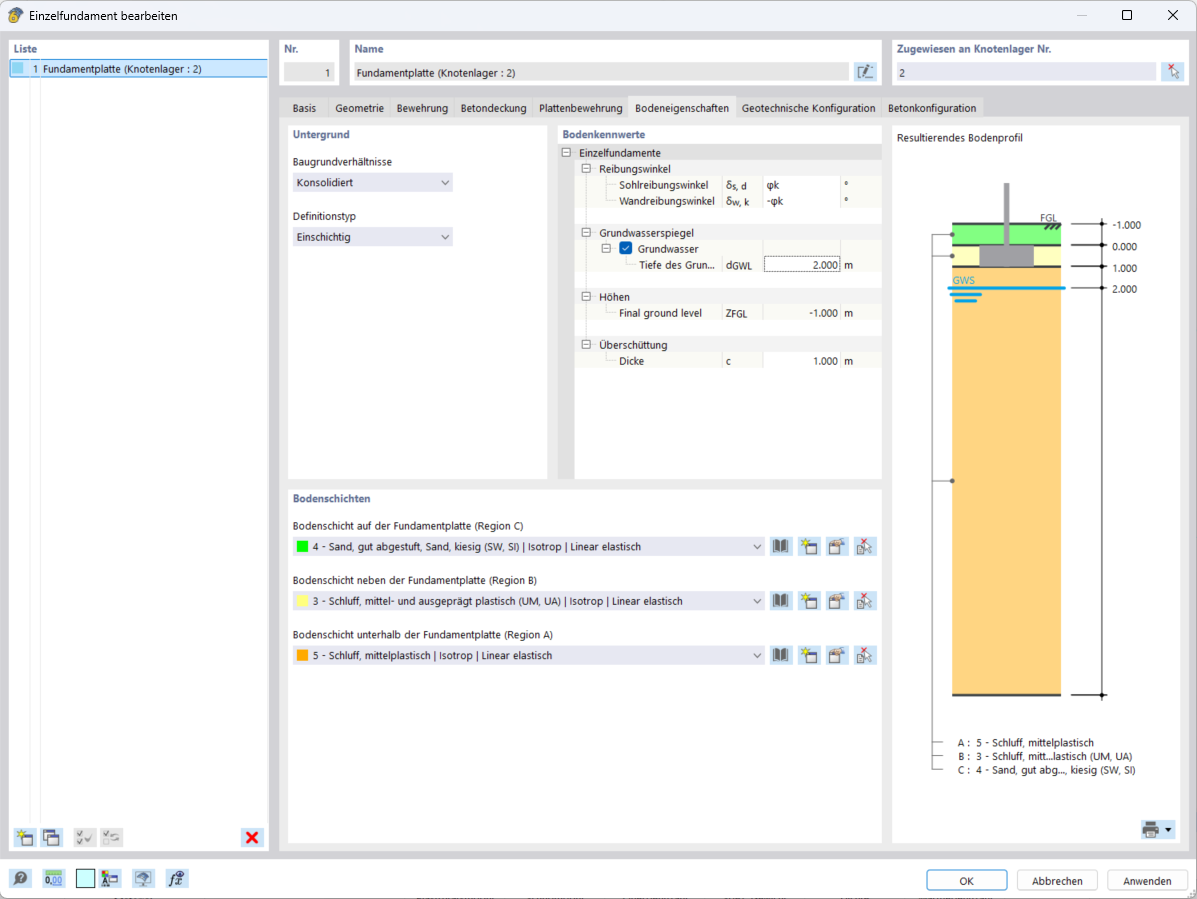1197x899 pixels.
Task: Click the invert selection checkmarks icon
Action: (111, 837)
